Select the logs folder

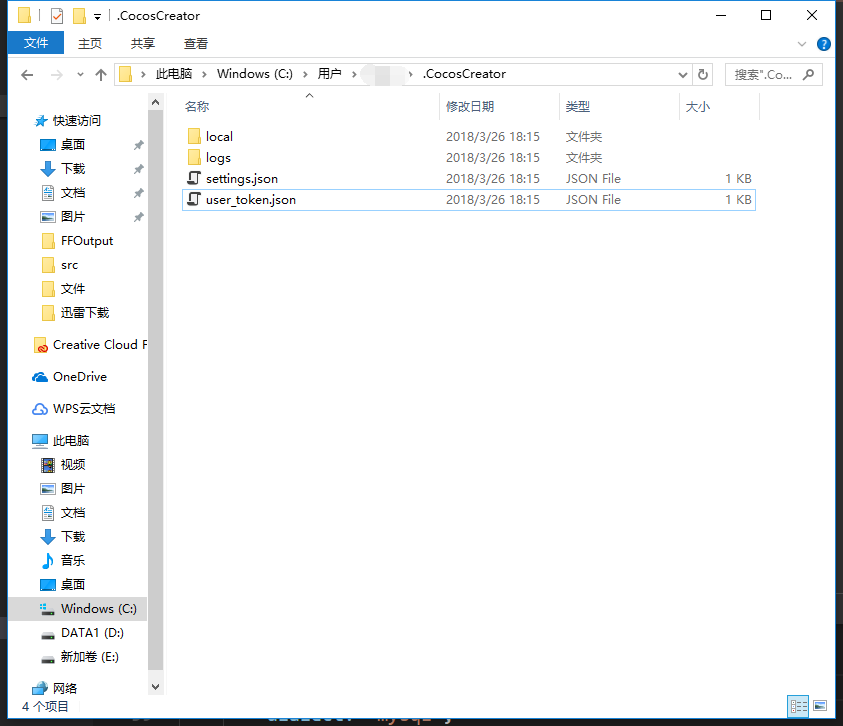click(218, 158)
